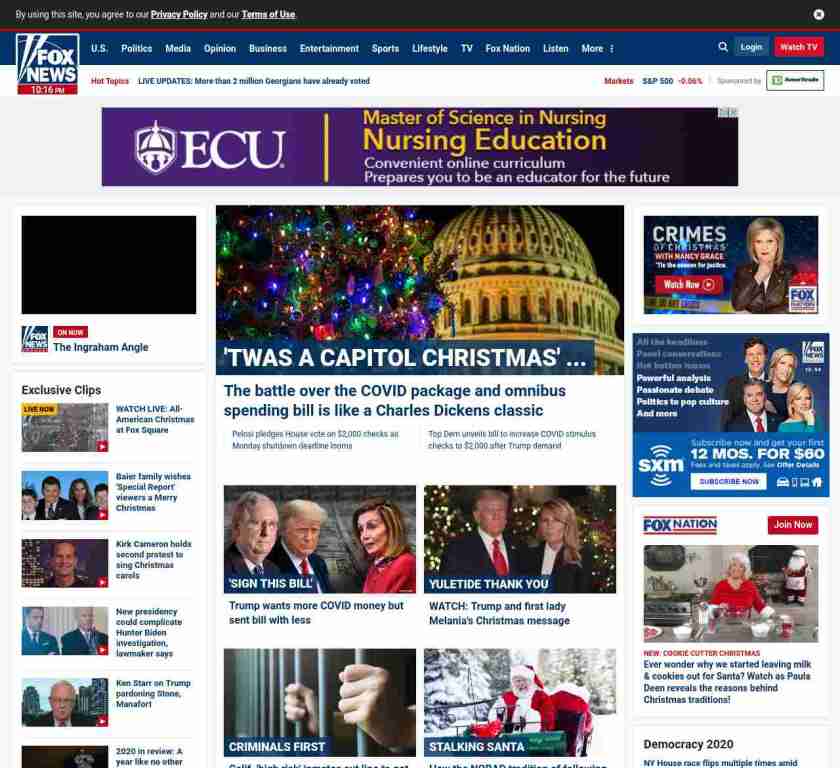This screenshot has height=768, width=840.
Task: Open the Trump wants more COVID money headline
Action: coord(316,613)
